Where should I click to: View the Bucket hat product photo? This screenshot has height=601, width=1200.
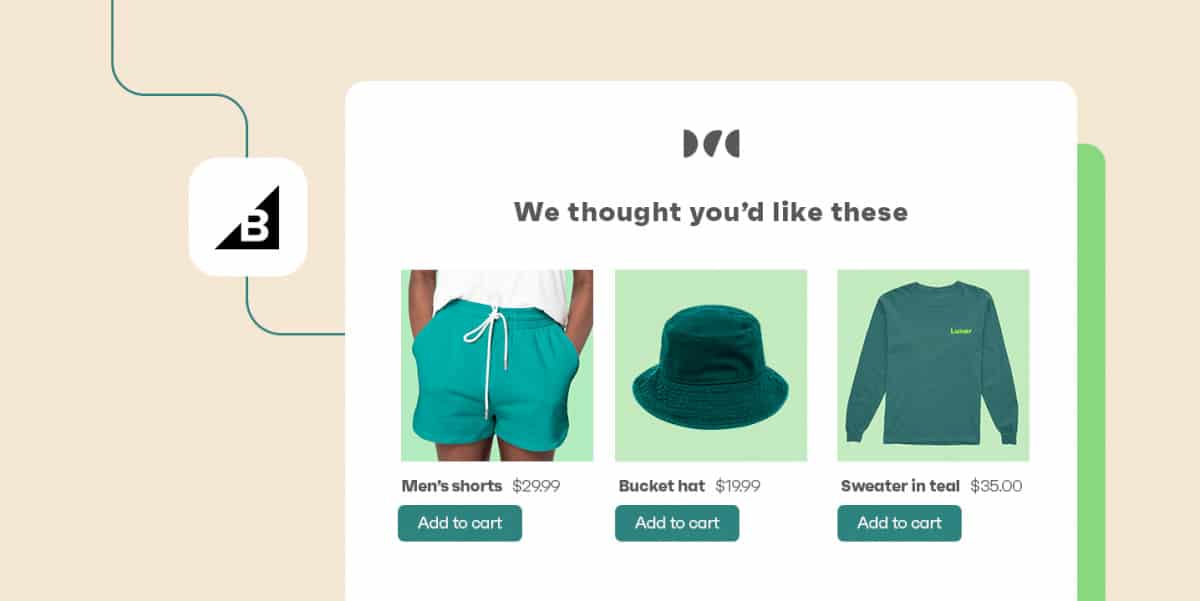710,363
